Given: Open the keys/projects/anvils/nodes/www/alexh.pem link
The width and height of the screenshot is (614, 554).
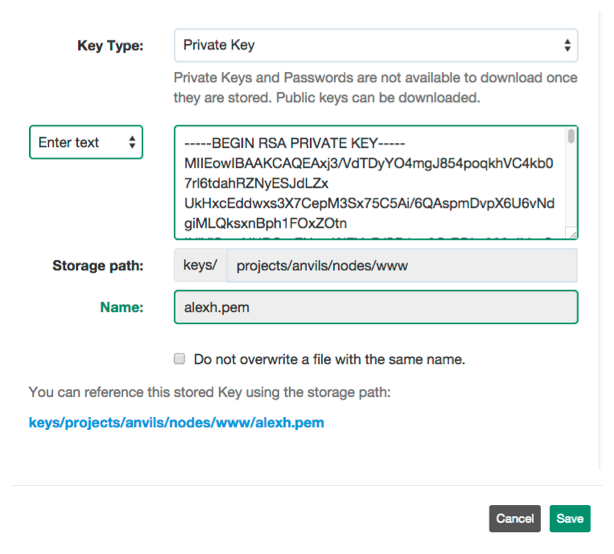Looking at the screenshot, I should click(176, 423).
